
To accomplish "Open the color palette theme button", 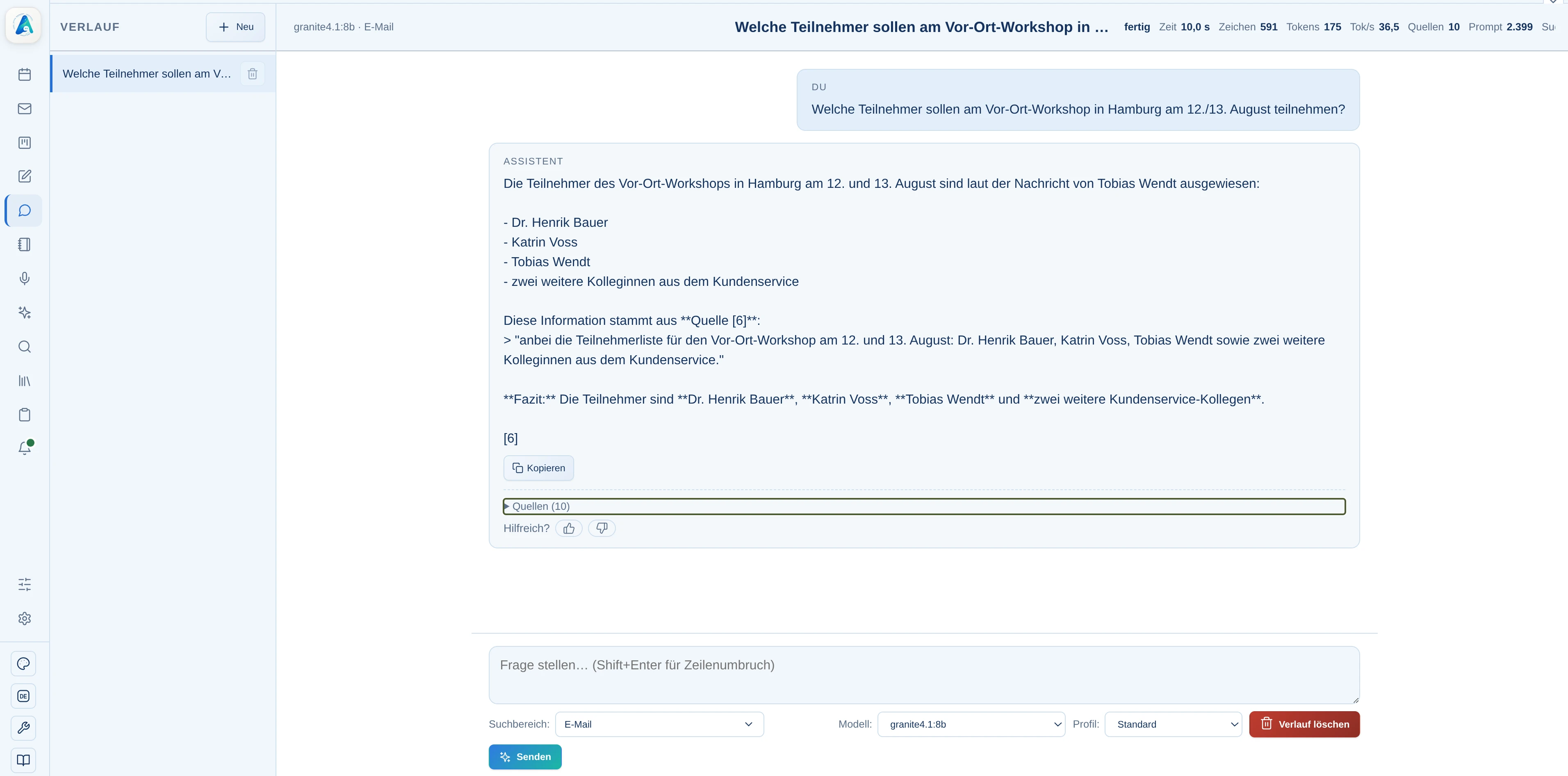I will coord(24,663).
